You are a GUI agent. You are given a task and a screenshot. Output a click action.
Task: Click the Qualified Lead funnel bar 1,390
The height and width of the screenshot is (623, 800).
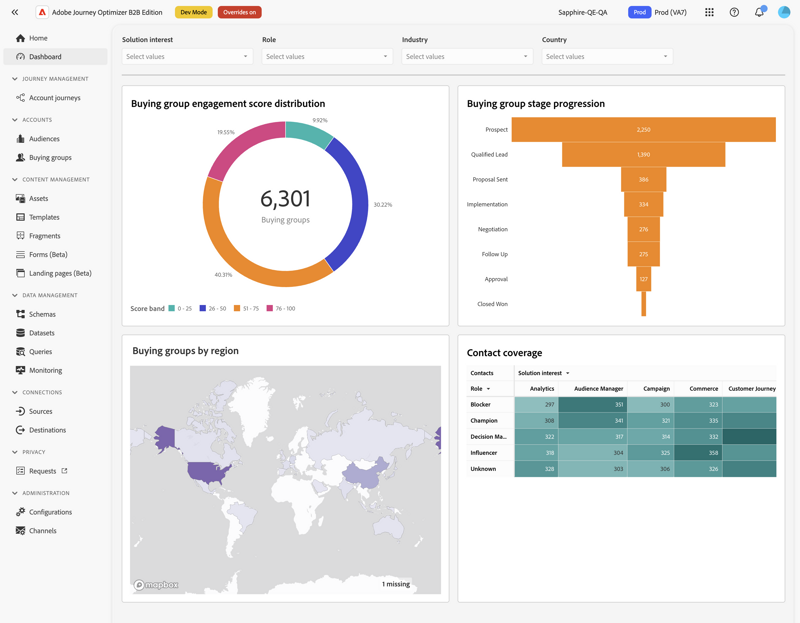click(x=644, y=155)
